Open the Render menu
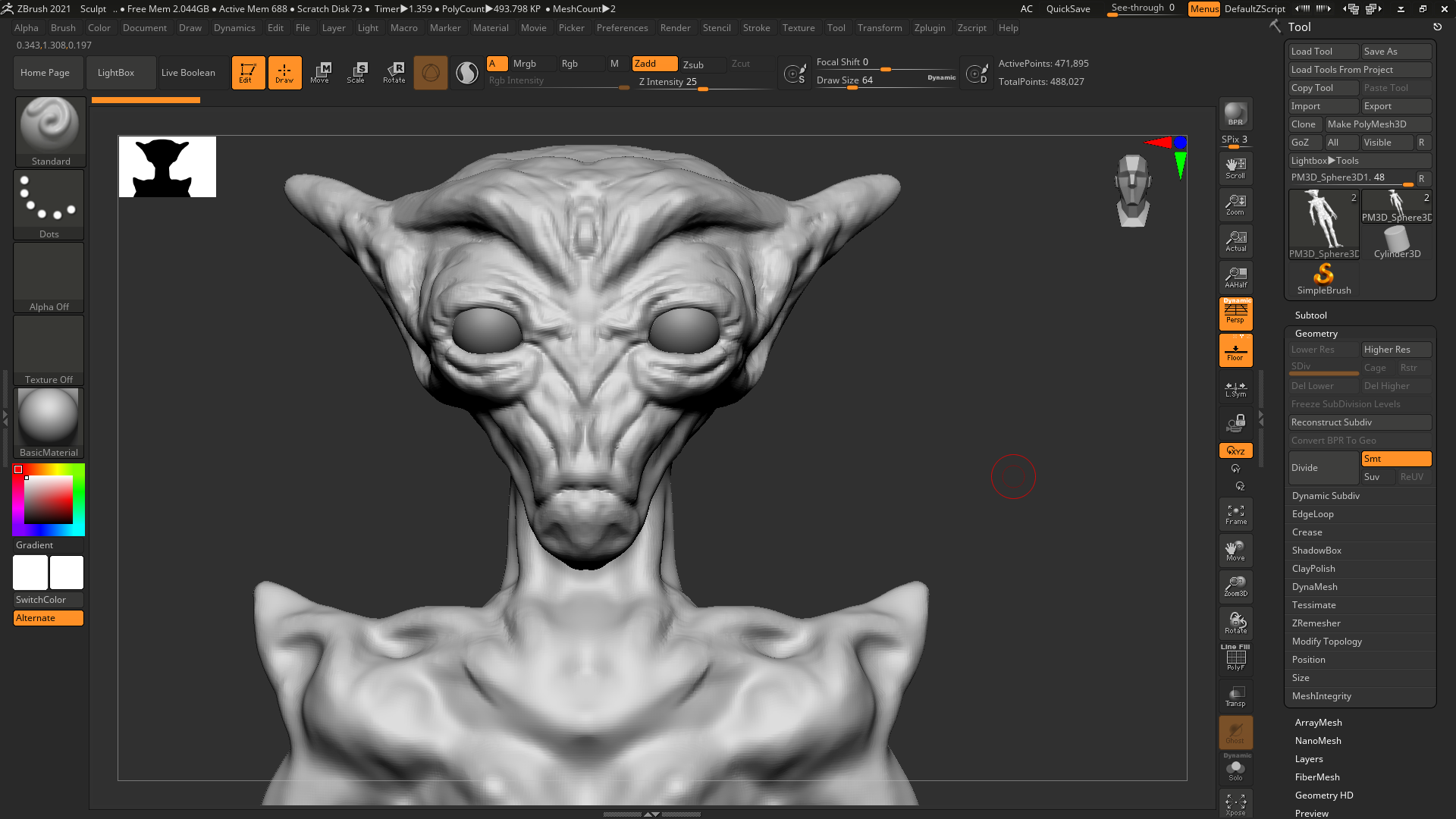 click(675, 28)
